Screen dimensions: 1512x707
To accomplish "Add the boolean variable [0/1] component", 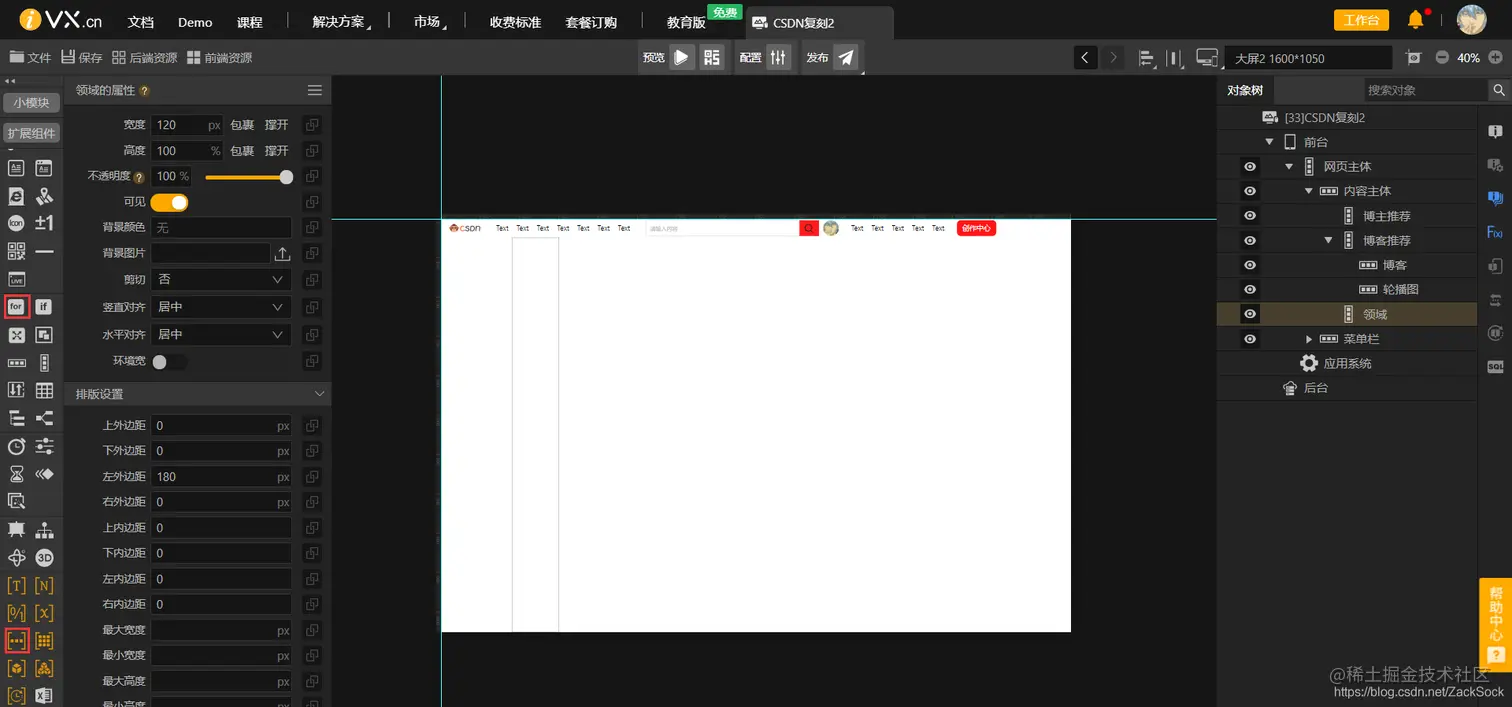I will 16,613.
